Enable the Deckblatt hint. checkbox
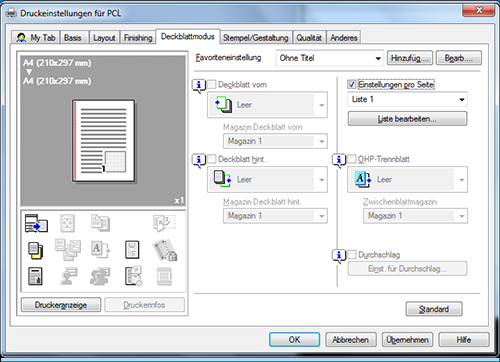500x362 pixels. point(212,159)
